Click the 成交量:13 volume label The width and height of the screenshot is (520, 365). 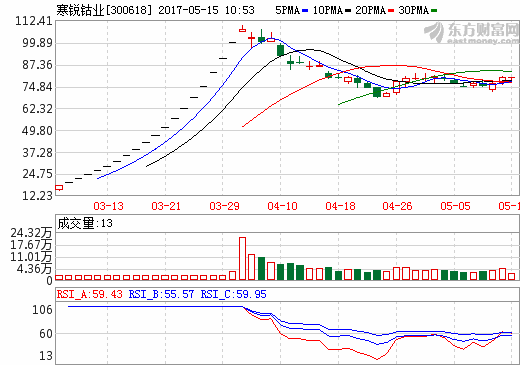[x=85, y=223]
